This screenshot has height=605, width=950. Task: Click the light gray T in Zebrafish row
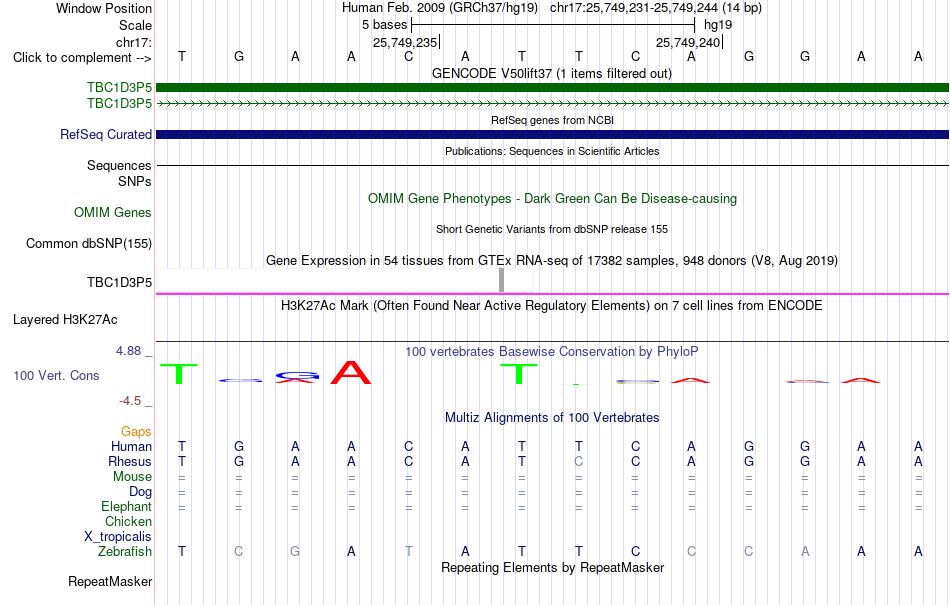[408, 552]
